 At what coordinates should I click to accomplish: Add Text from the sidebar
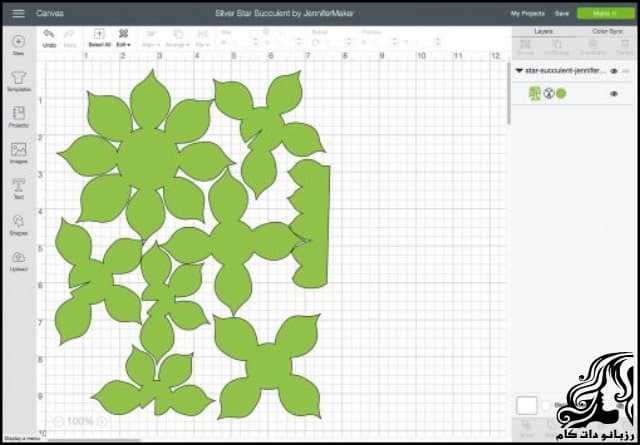click(18, 189)
